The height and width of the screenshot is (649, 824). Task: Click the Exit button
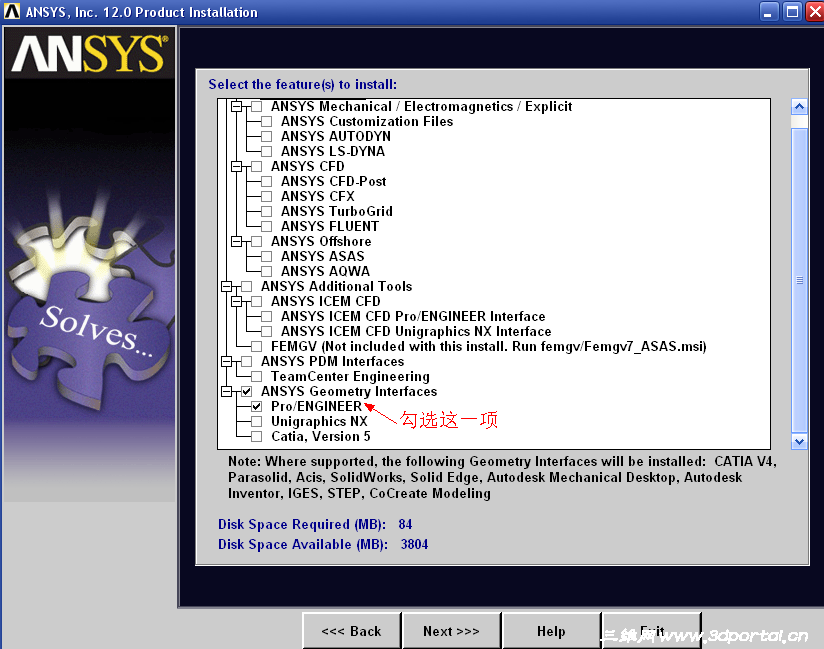pyautogui.click(x=652, y=631)
